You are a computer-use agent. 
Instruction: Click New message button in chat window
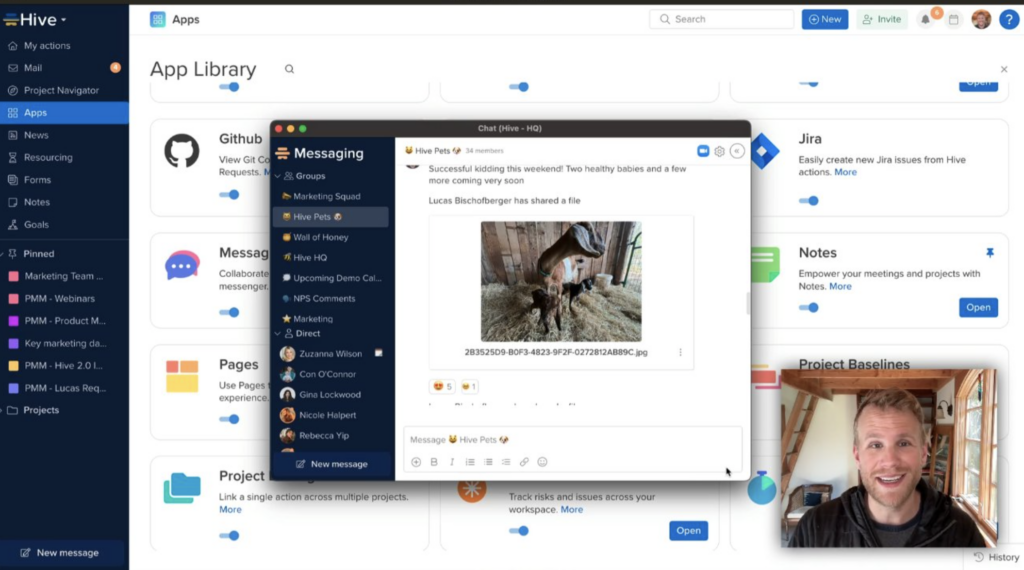332,464
